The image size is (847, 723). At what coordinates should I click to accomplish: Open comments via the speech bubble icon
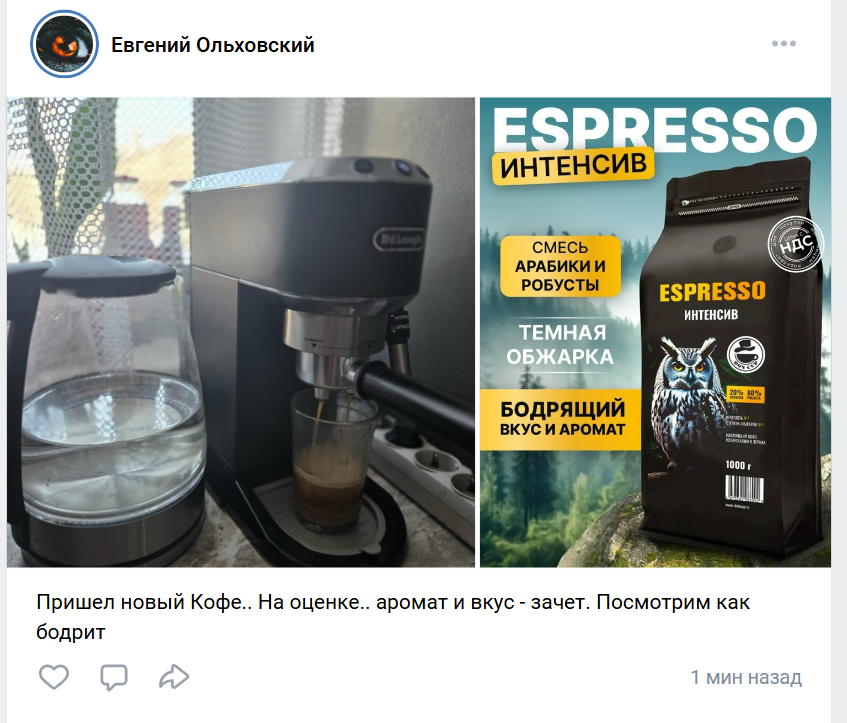(113, 677)
